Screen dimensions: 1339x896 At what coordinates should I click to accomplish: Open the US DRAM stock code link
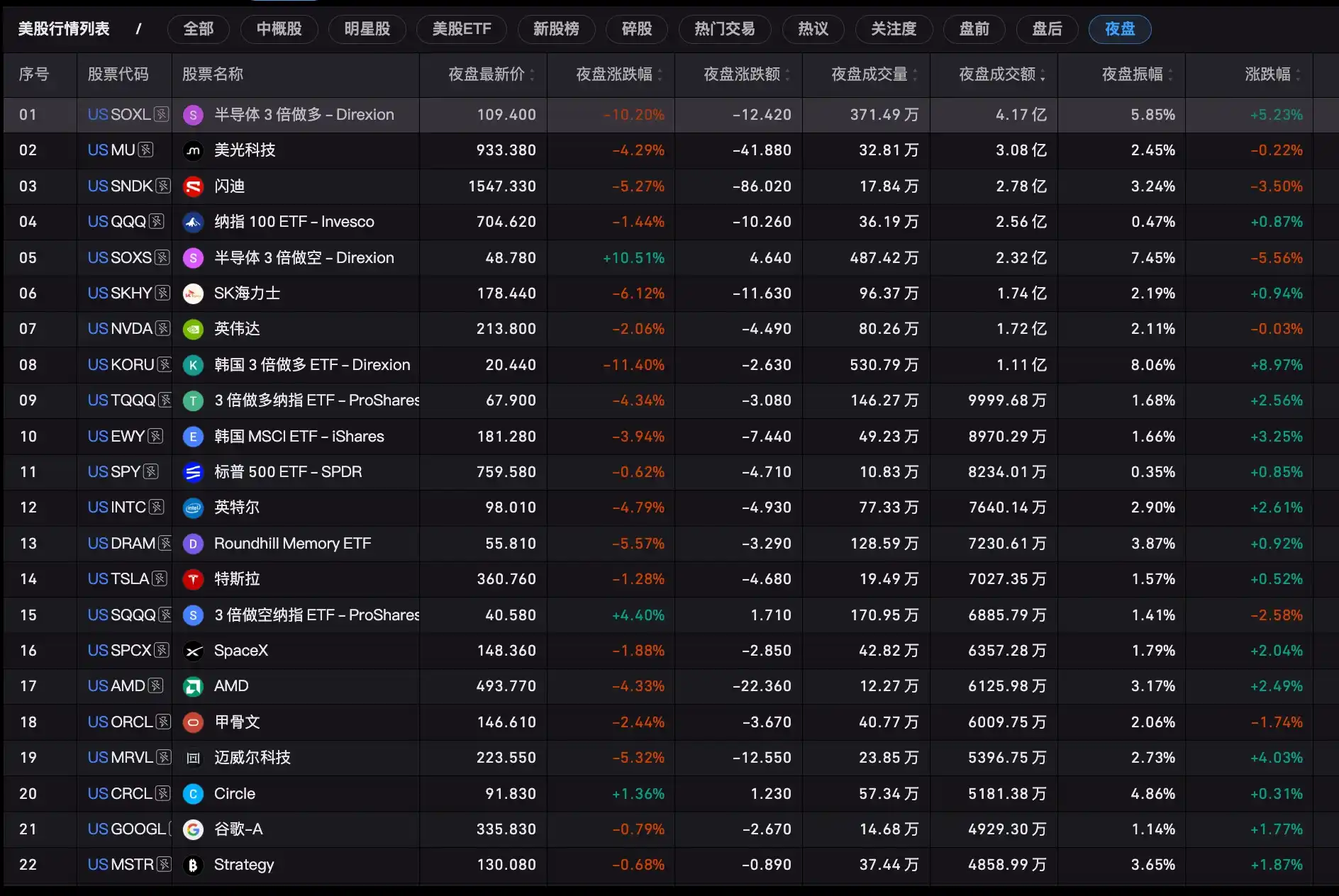coord(121,544)
